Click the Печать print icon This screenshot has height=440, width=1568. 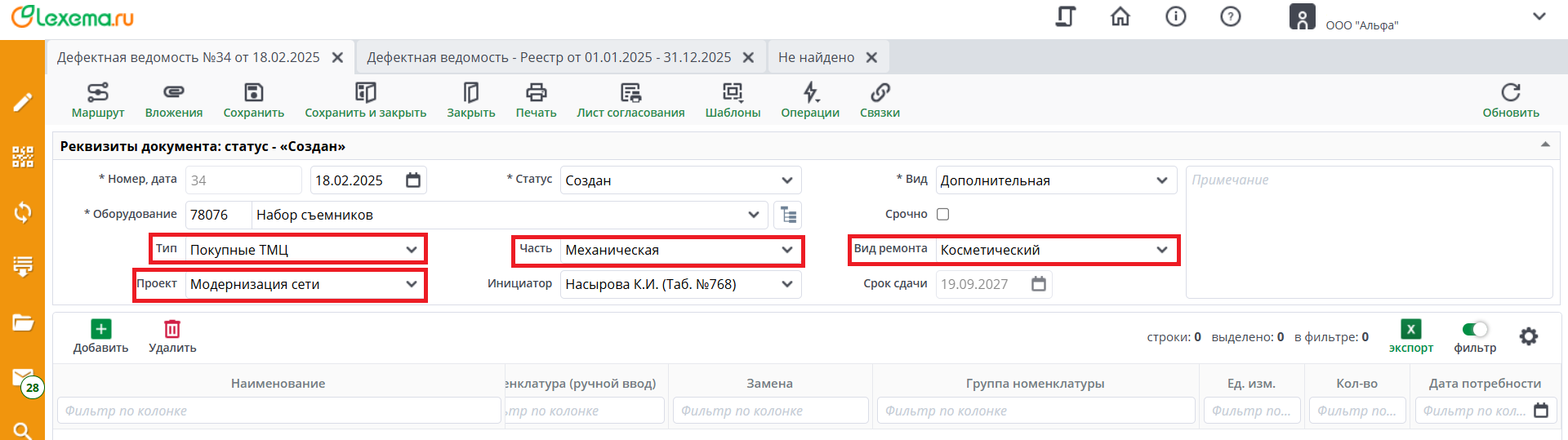pyautogui.click(x=536, y=92)
